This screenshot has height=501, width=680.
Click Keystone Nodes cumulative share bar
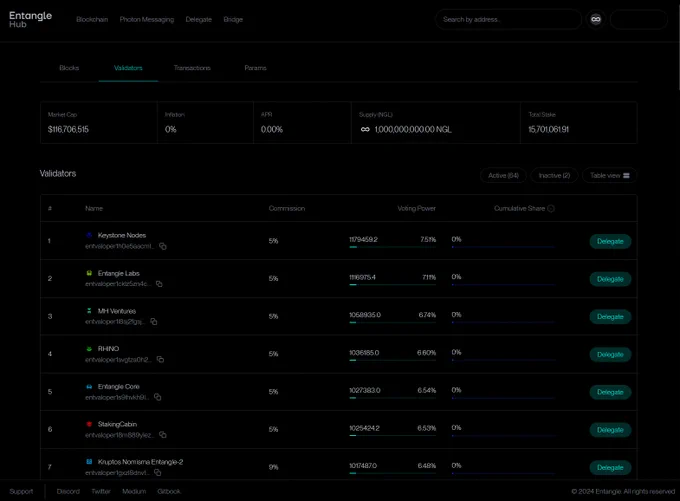[503, 247]
